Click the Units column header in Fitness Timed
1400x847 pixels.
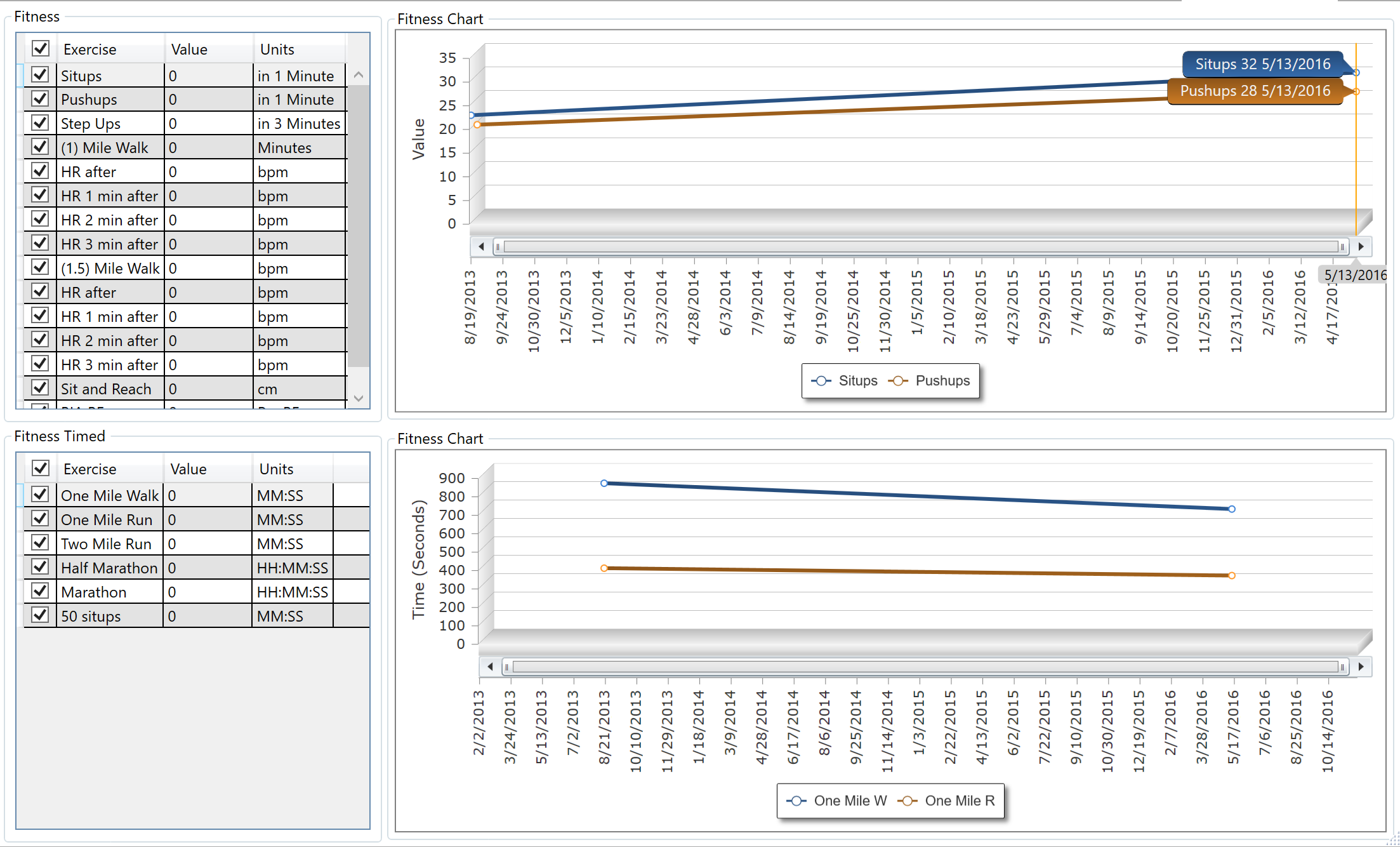[x=276, y=469]
